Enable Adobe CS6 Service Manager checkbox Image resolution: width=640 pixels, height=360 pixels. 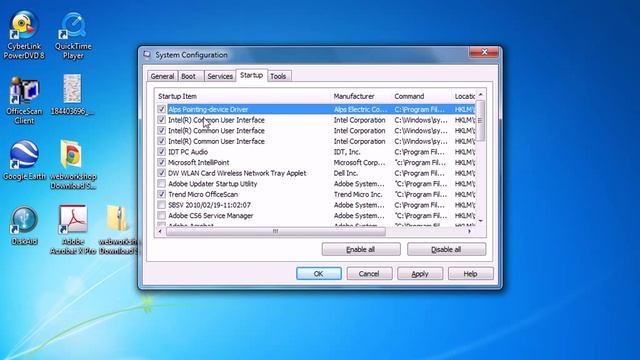162,216
